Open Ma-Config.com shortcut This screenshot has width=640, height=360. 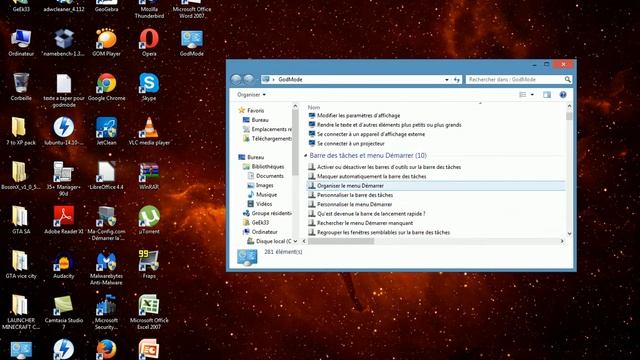pyautogui.click(x=107, y=224)
